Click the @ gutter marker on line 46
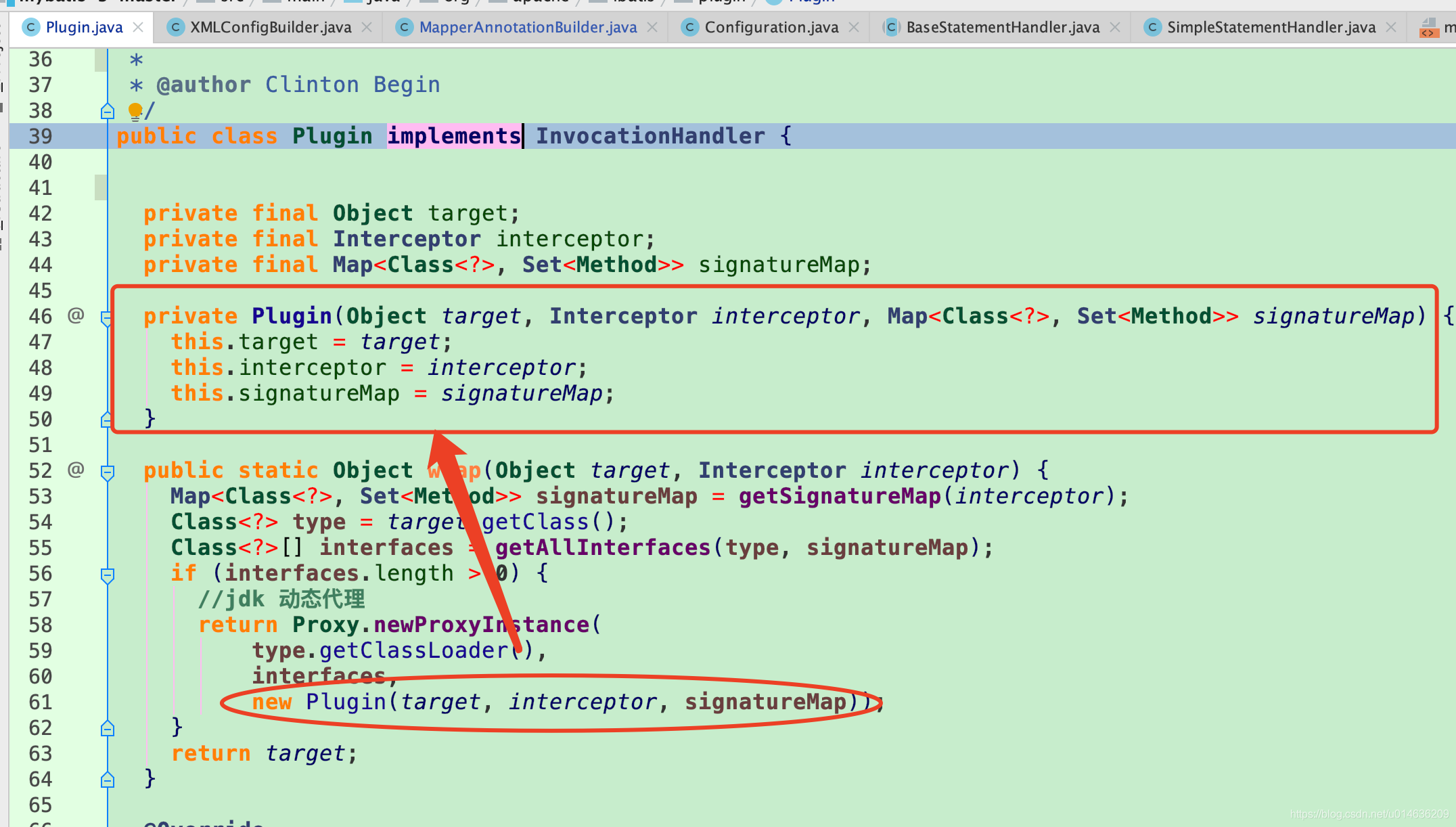 pos(76,315)
